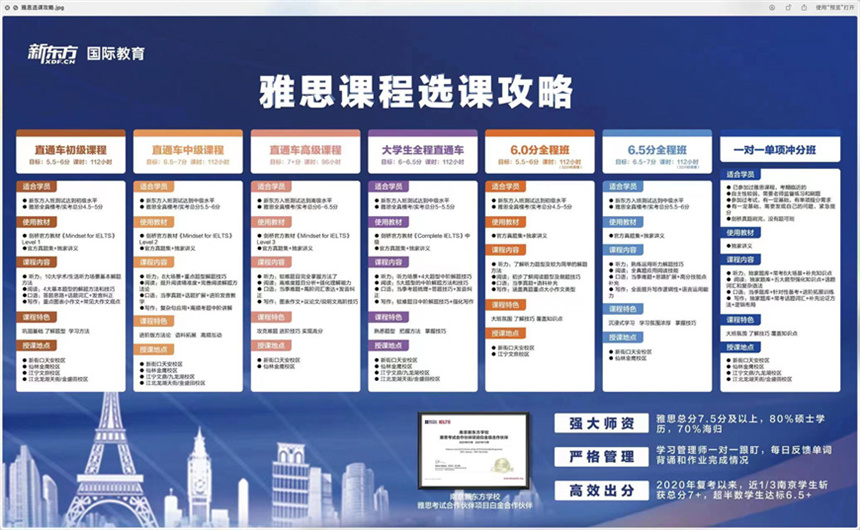Viewport: 860px width, 530px height.
Task: Click the 严格管理 label box
Action: click(x=596, y=457)
